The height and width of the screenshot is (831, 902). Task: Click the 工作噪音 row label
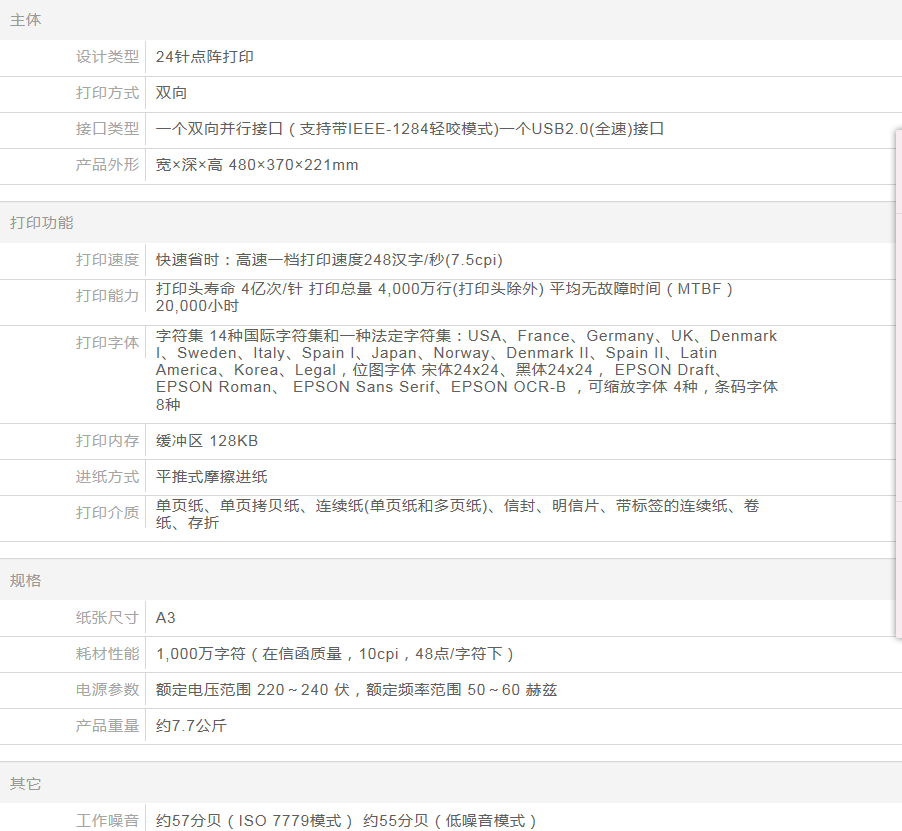click(107, 821)
